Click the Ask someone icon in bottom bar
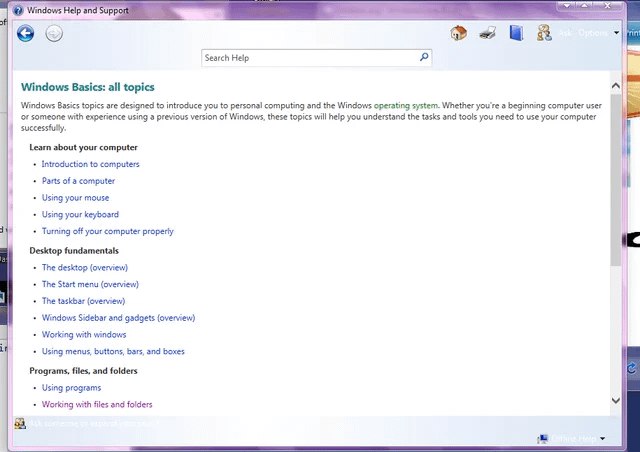640x452 pixels. (20, 423)
